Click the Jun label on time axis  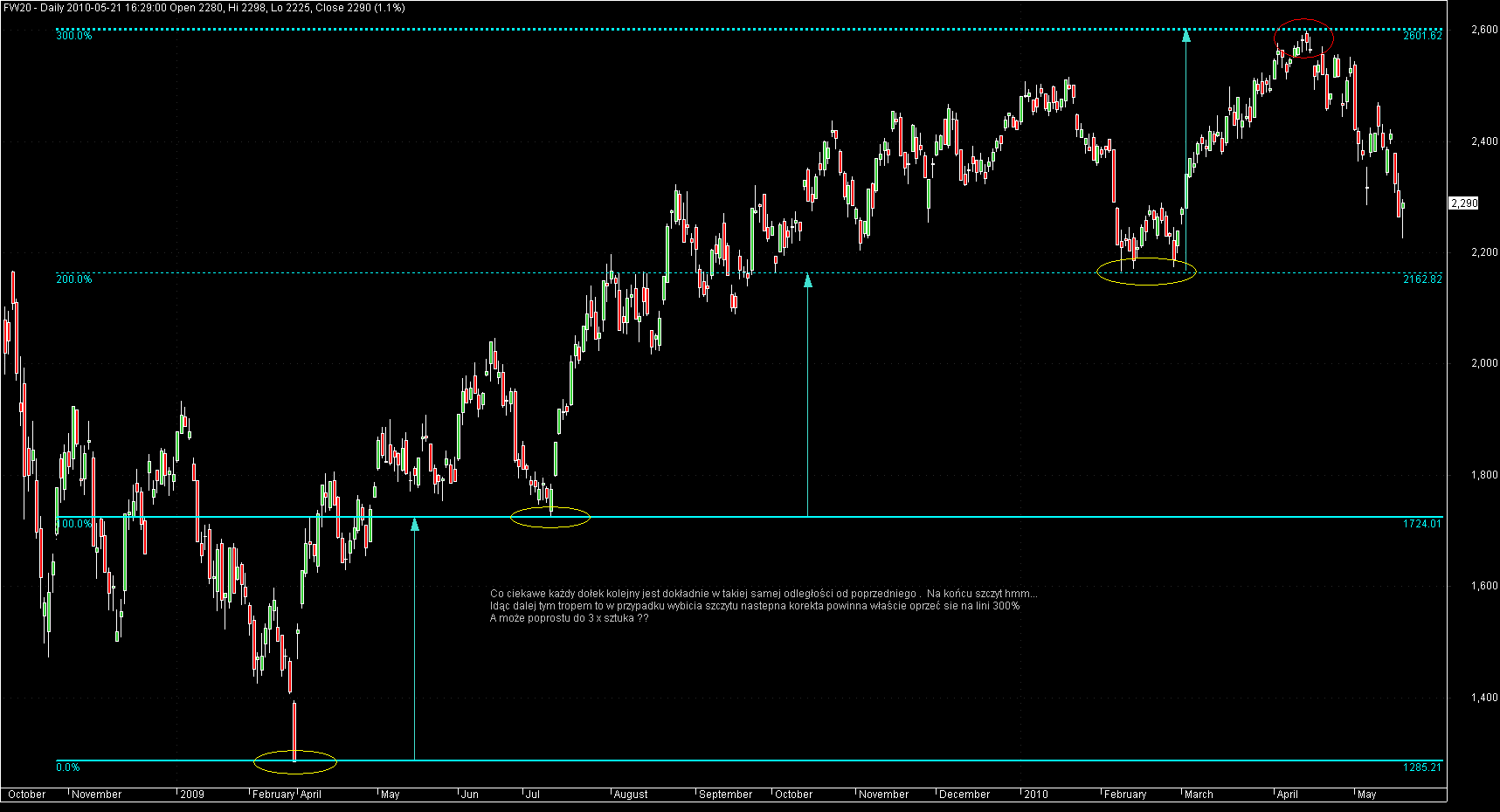click(x=470, y=795)
